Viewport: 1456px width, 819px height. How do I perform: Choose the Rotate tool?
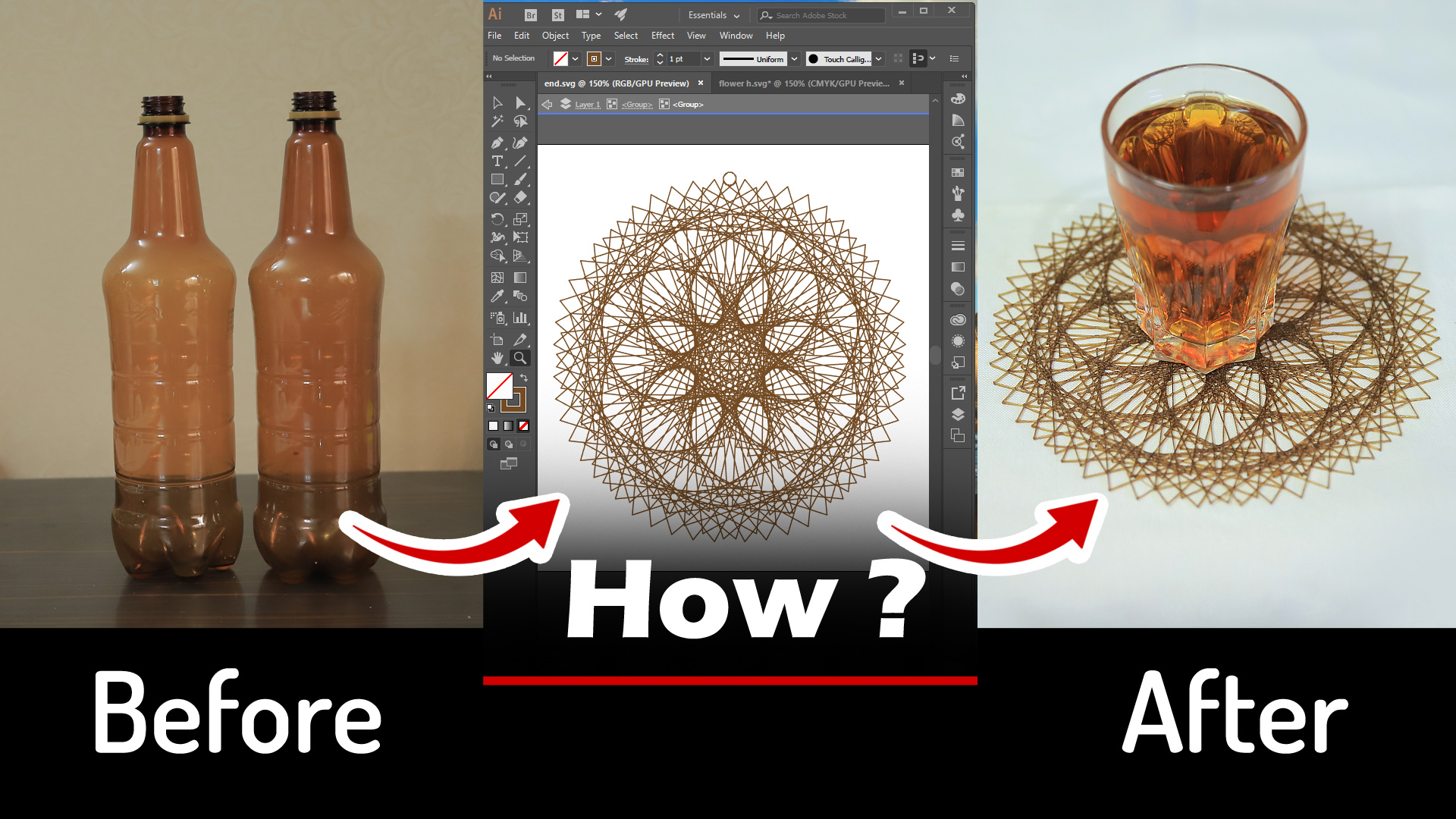coord(497,219)
